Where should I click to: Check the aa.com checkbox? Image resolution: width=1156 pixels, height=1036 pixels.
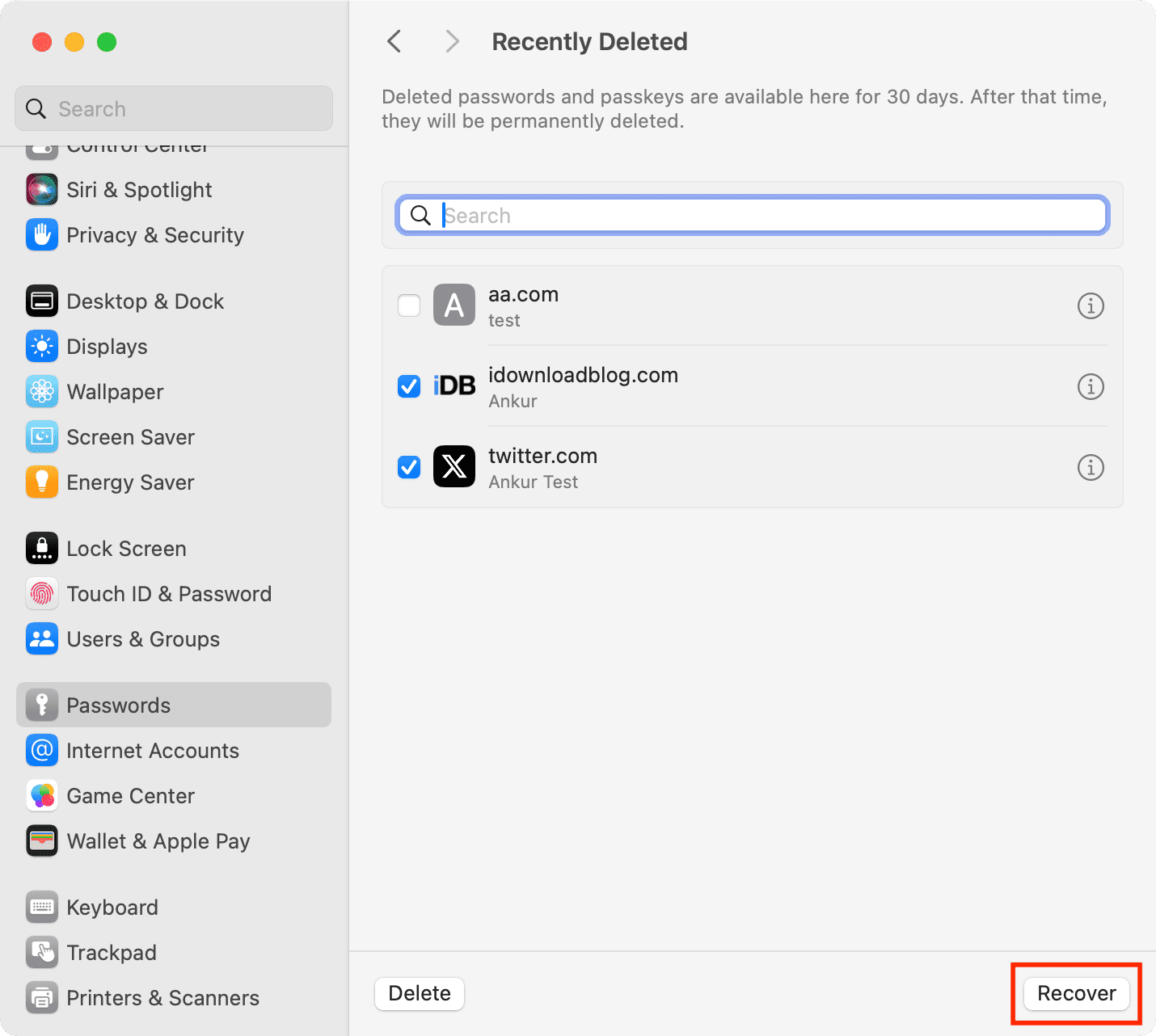click(409, 305)
